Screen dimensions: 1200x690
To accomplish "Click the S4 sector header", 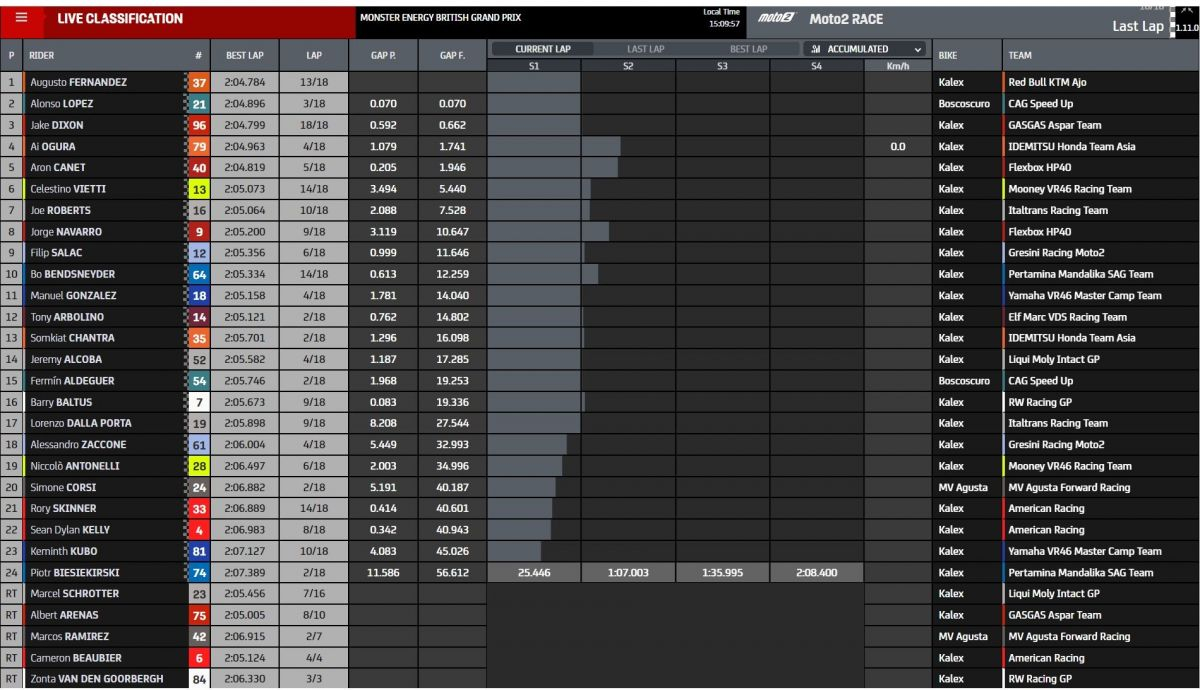I will (817, 66).
